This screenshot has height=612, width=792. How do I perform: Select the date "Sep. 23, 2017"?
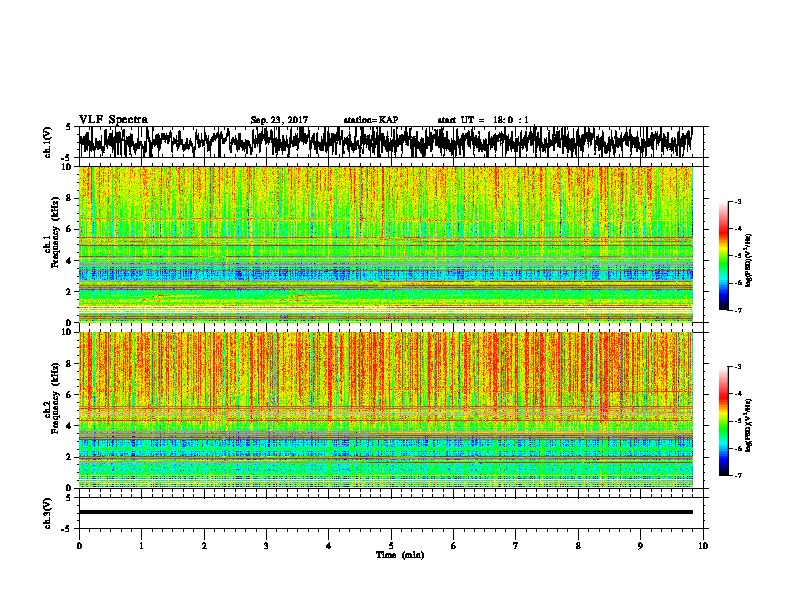(x=279, y=120)
